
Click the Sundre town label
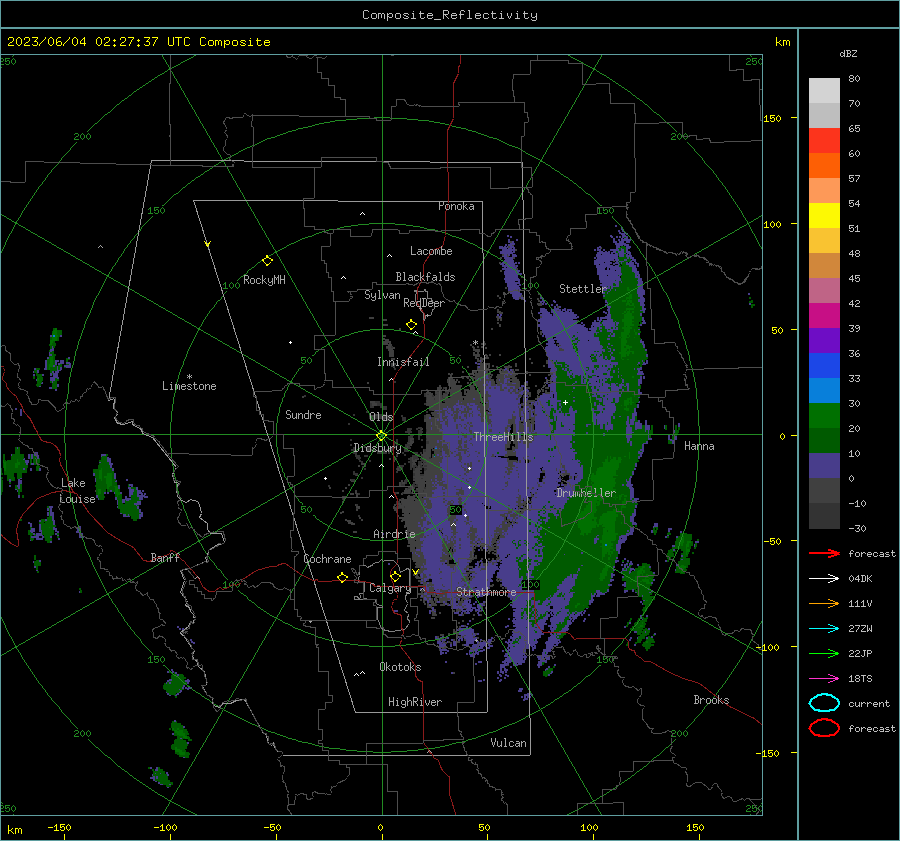303,414
